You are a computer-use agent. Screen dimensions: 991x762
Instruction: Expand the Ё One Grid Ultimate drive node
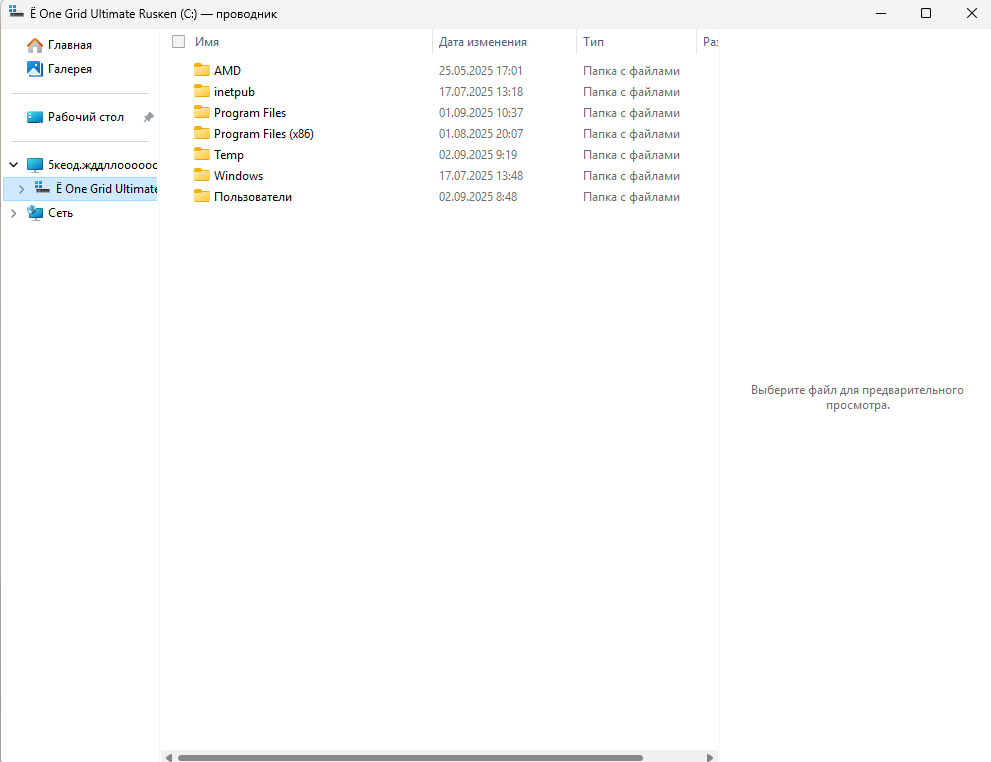pos(21,189)
